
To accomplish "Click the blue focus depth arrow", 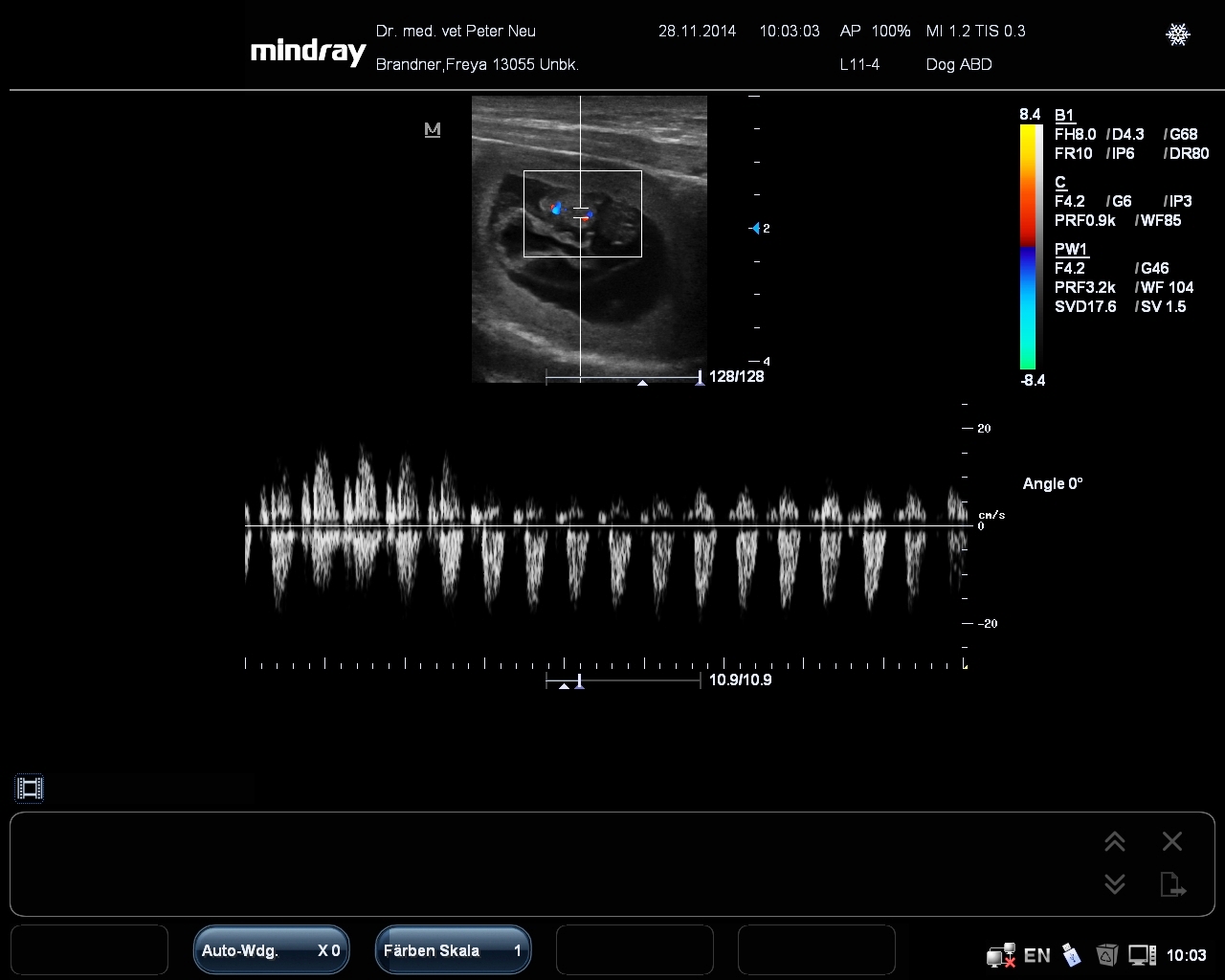I will tap(755, 228).
